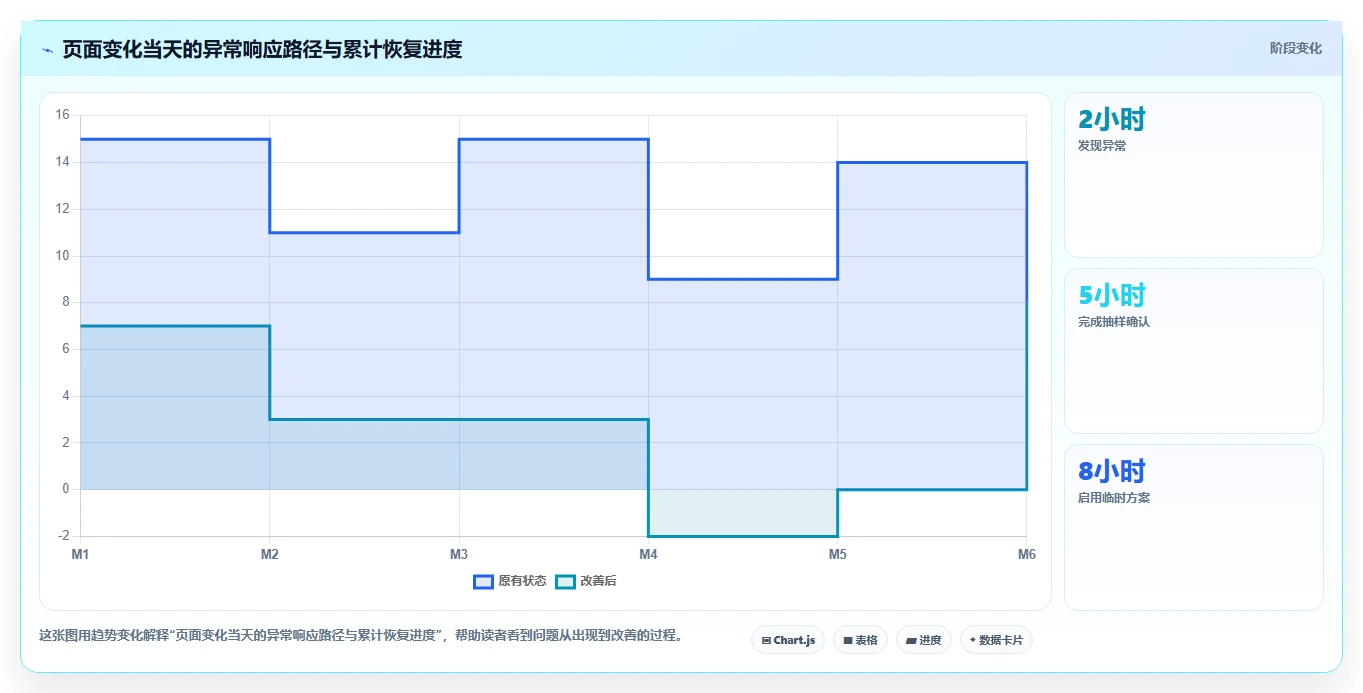Toggle the 改善后 legend swatch
The height and width of the screenshot is (693, 1363).
[x=566, y=581]
